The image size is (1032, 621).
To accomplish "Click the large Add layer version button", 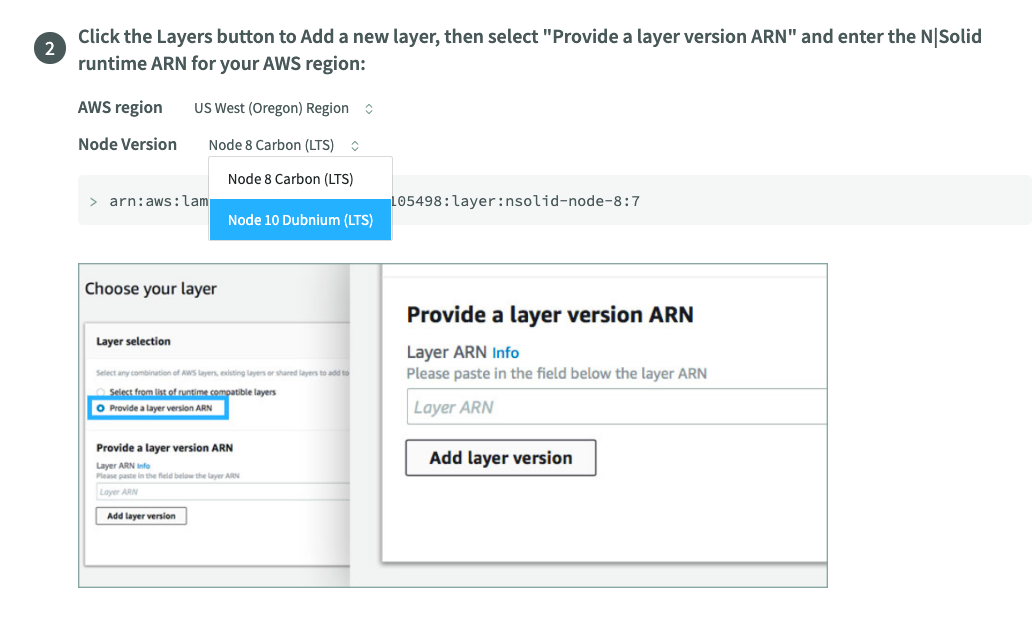I will coord(501,458).
